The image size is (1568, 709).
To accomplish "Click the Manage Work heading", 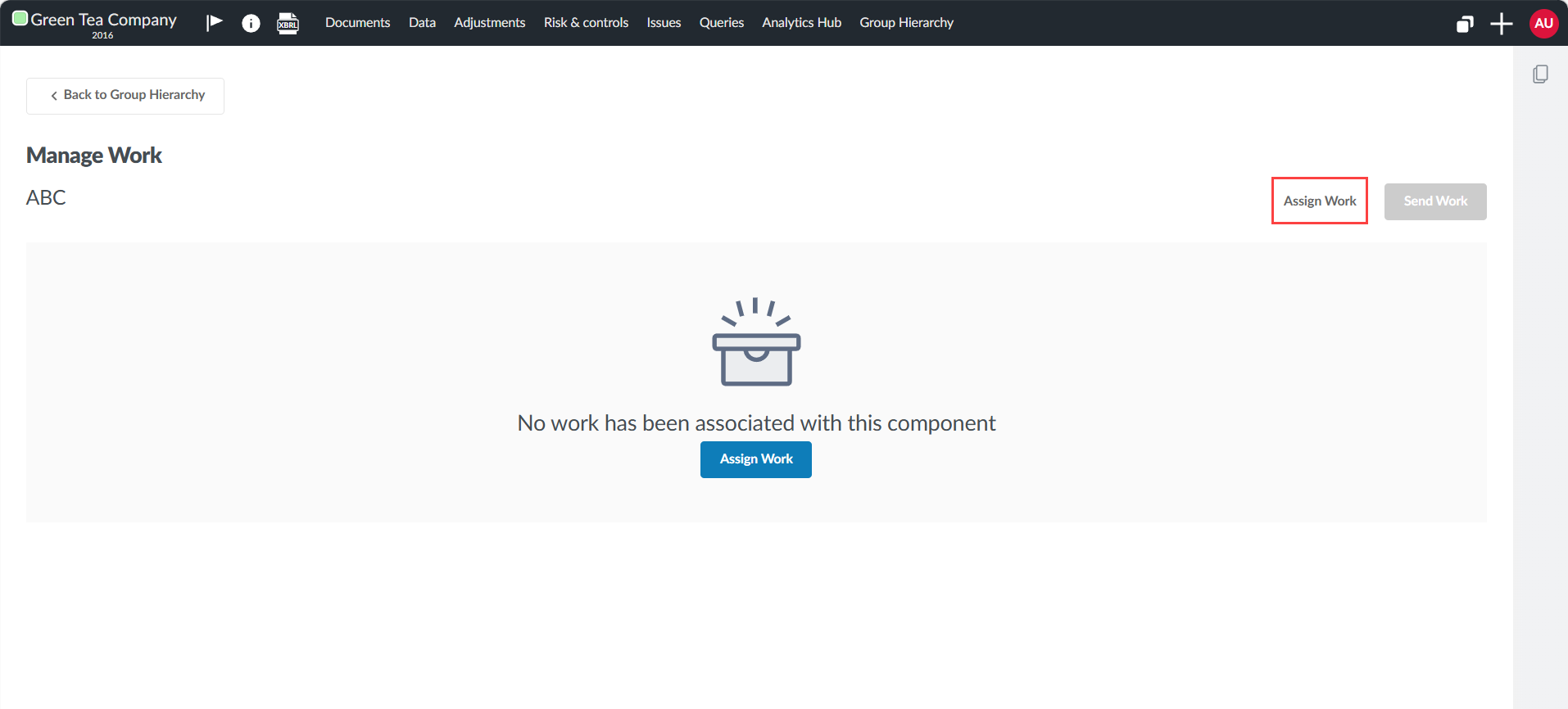I will [94, 156].
